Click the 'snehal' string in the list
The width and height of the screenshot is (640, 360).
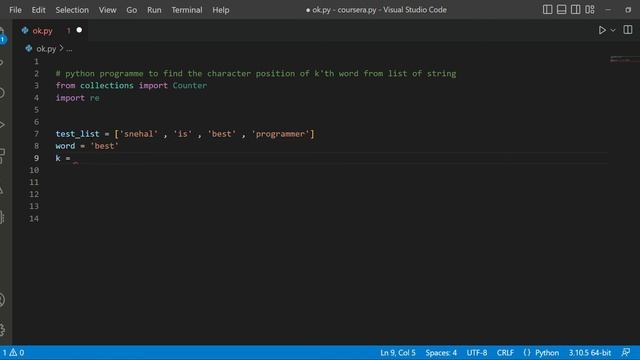(x=138, y=134)
